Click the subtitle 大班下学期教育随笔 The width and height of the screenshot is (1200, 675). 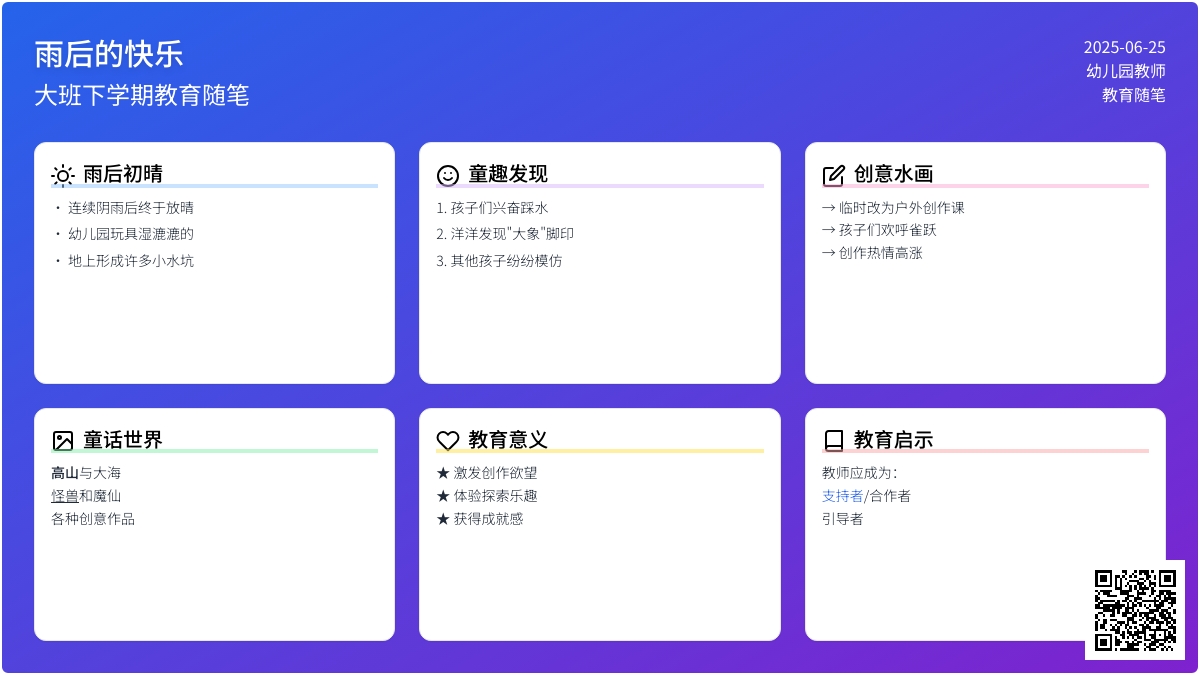click(x=141, y=96)
